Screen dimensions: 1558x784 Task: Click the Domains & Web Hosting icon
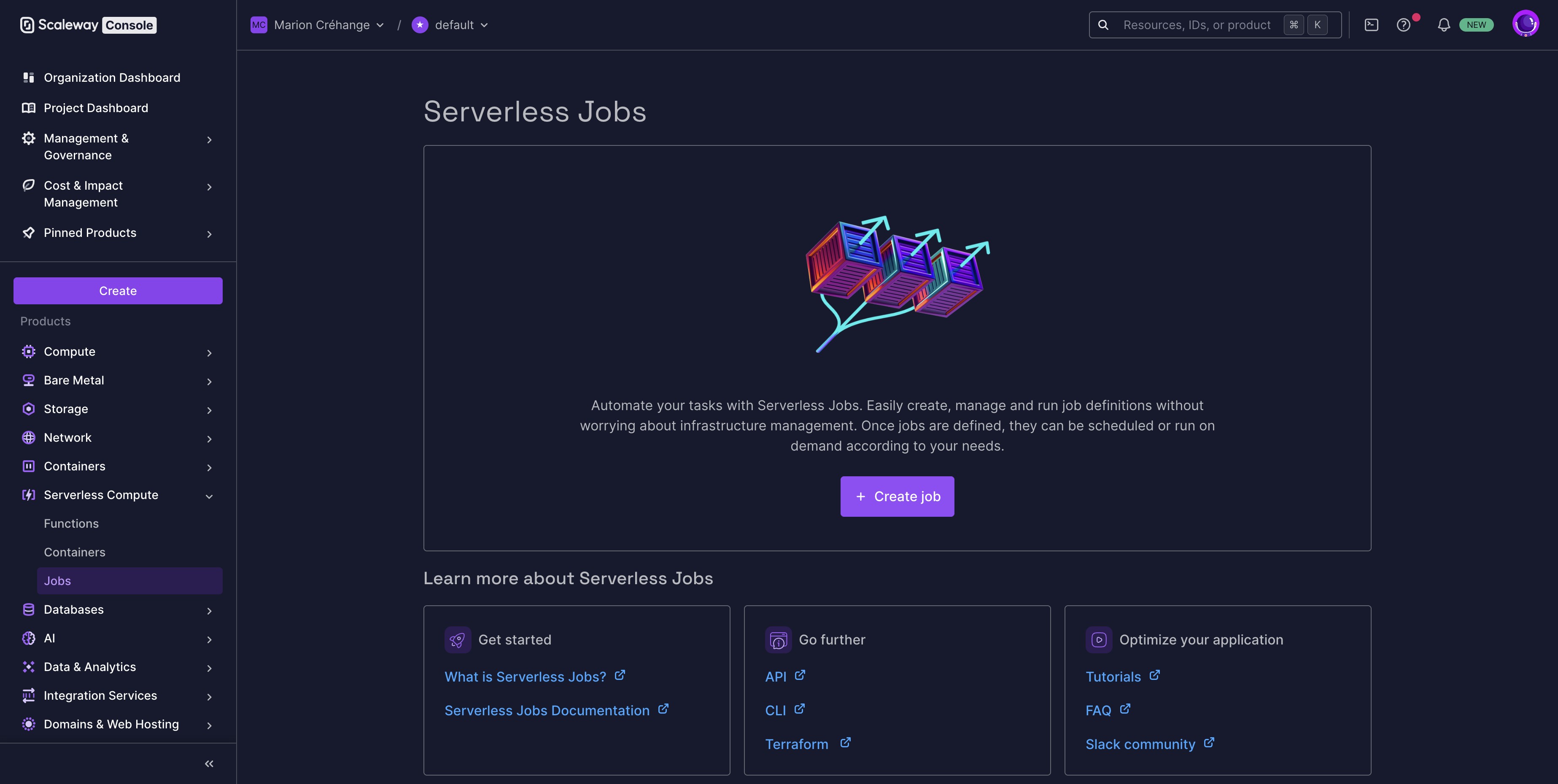tap(28, 724)
